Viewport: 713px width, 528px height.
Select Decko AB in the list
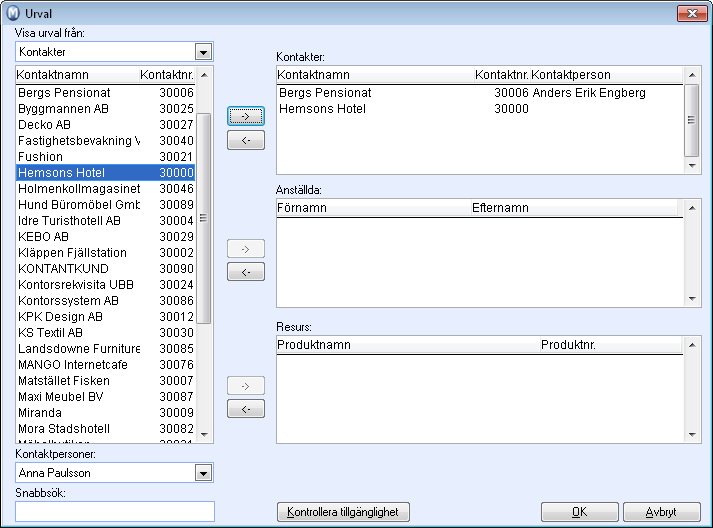(x=105, y=125)
